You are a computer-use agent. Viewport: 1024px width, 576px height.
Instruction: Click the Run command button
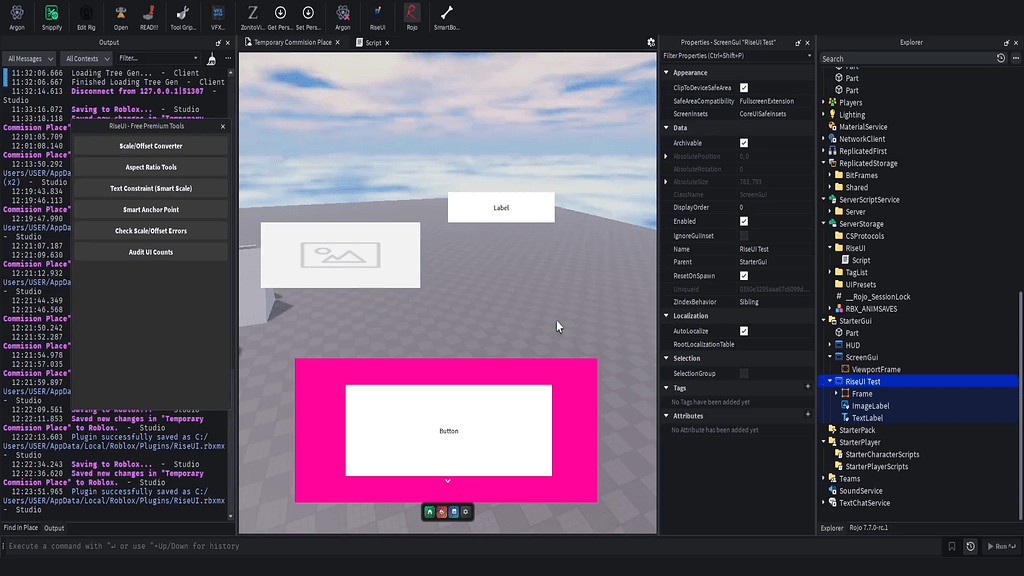1002,546
